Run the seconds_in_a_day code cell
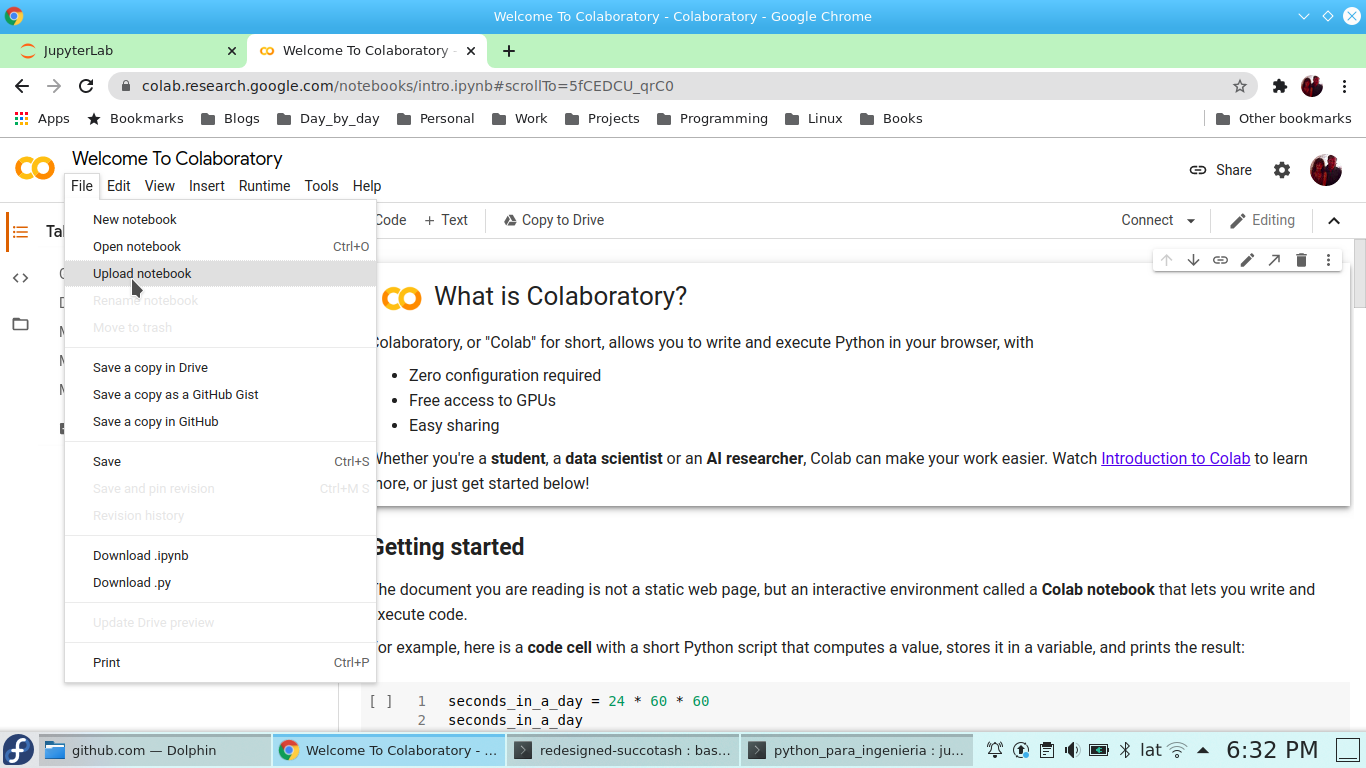 [380, 702]
